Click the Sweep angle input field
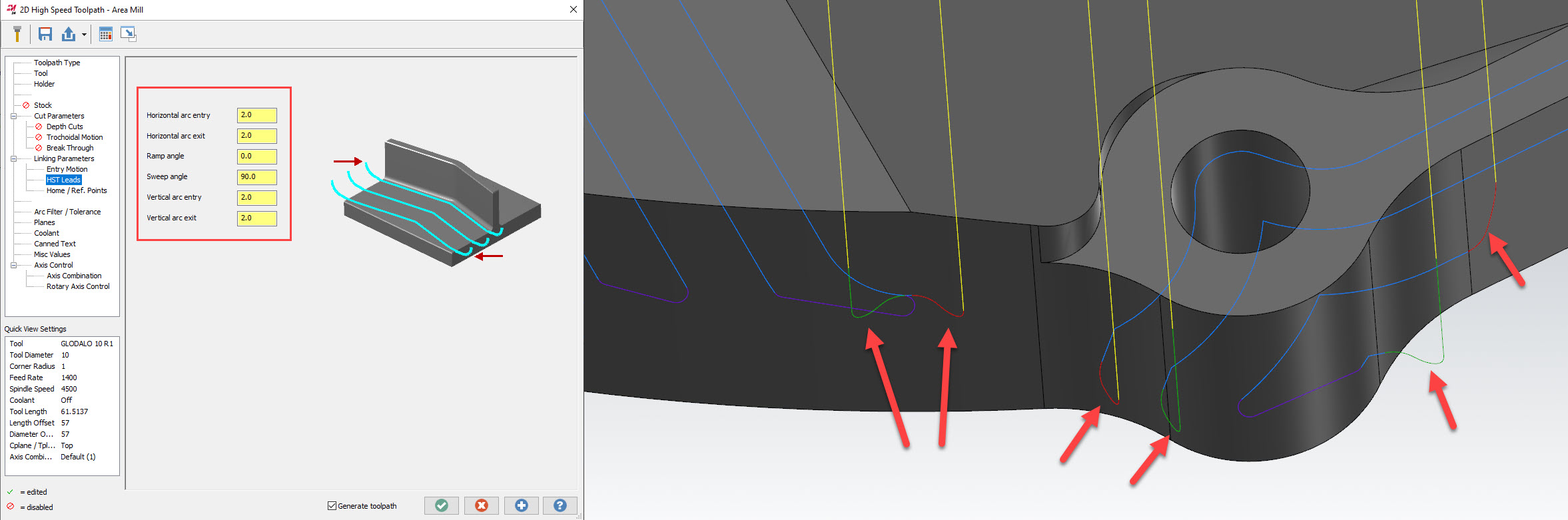 point(256,177)
